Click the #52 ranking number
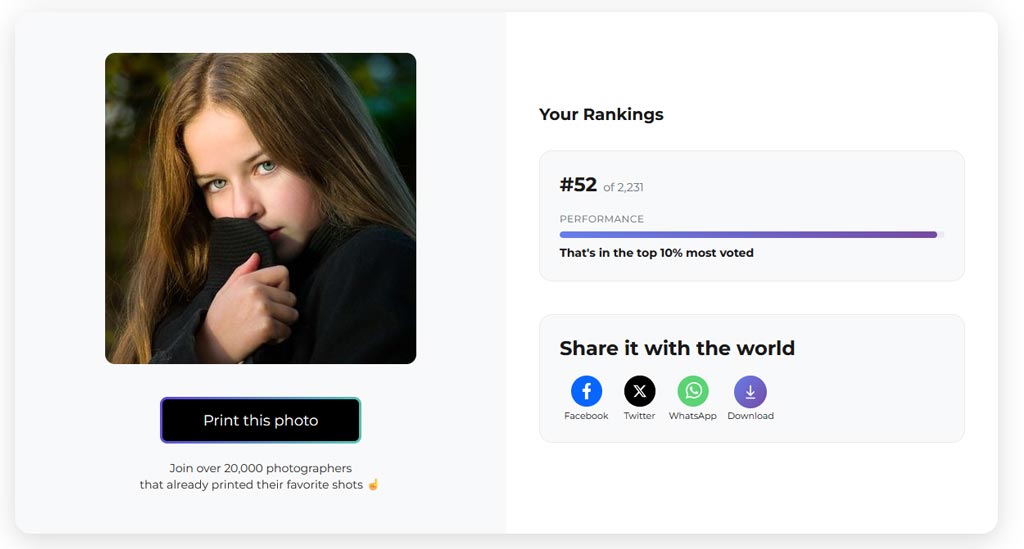1024x549 pixels. click(578, 185)
